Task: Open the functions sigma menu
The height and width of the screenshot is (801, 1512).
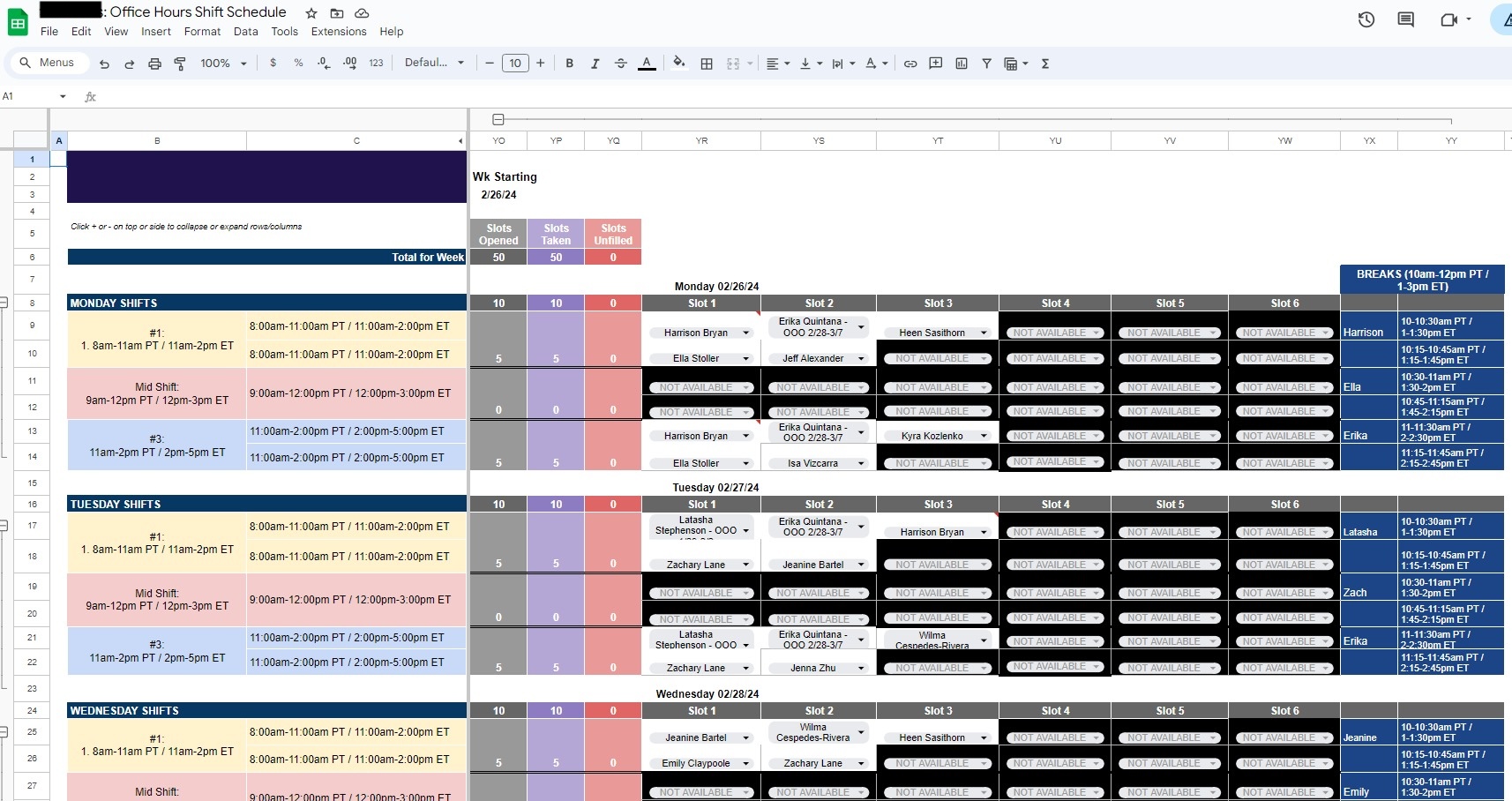Action: click(x=1045, y=64)
